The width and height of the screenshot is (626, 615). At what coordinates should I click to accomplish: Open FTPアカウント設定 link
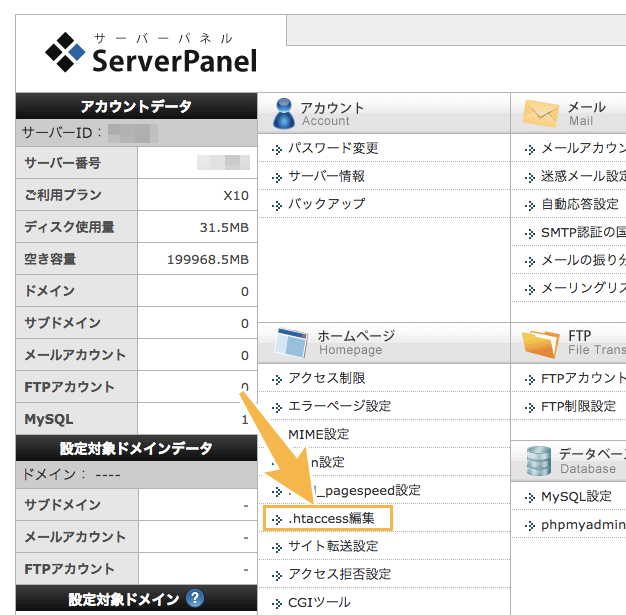point(583,378)
